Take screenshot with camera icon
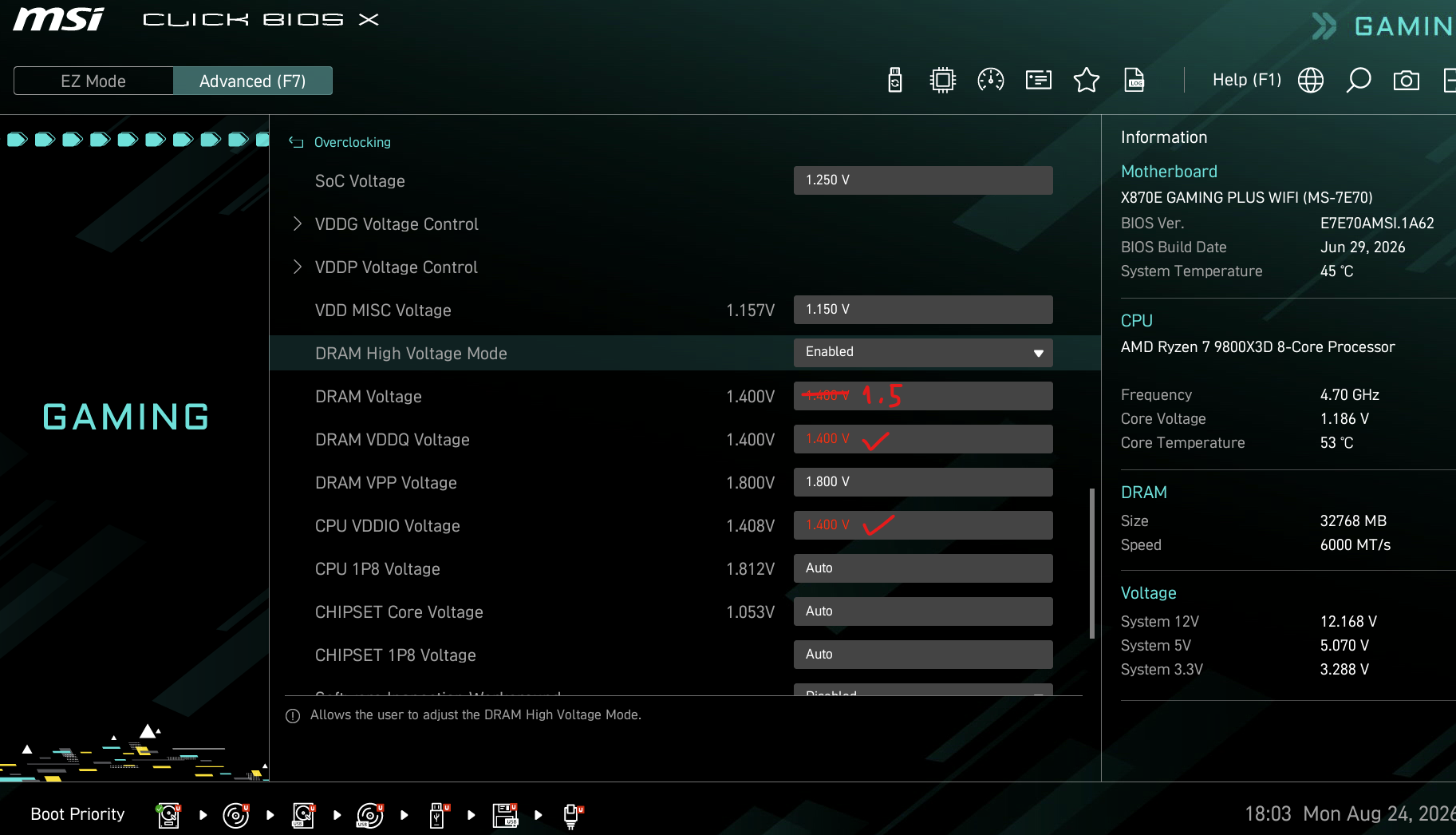The width and height of the screenshot is (1456, 835). pyautogui.click(x=1407, y=80)
